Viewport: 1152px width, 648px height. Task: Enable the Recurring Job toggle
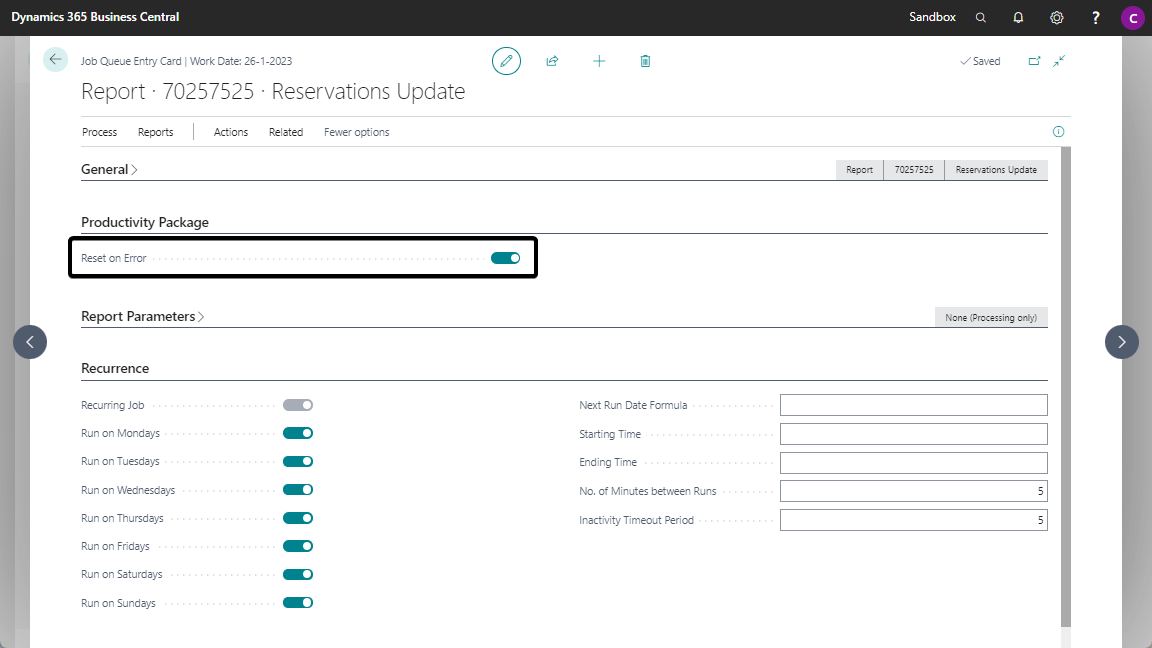coord(298,405)
